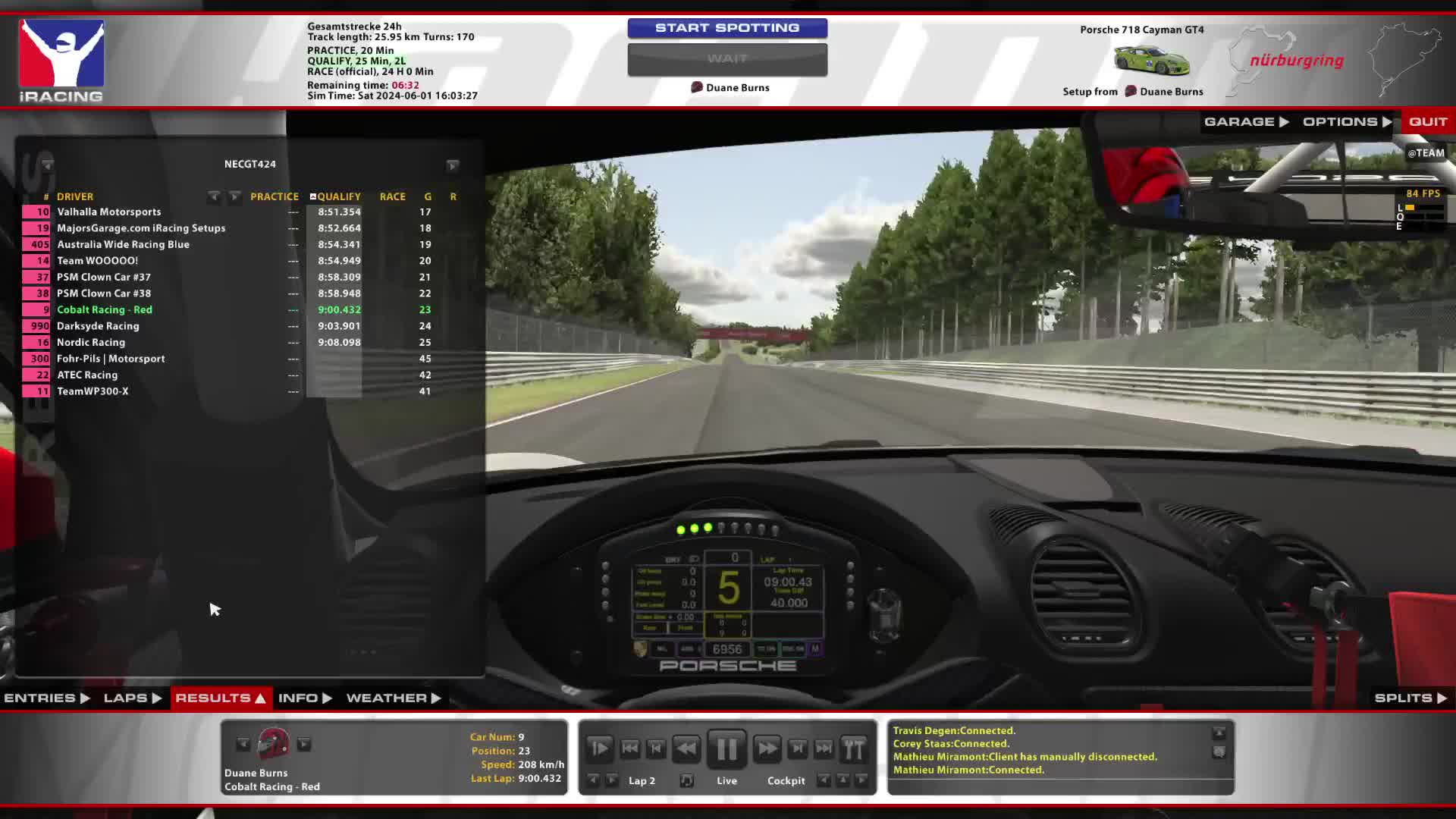
Task: Click the fast forward playback button
Action: [767, 749]
